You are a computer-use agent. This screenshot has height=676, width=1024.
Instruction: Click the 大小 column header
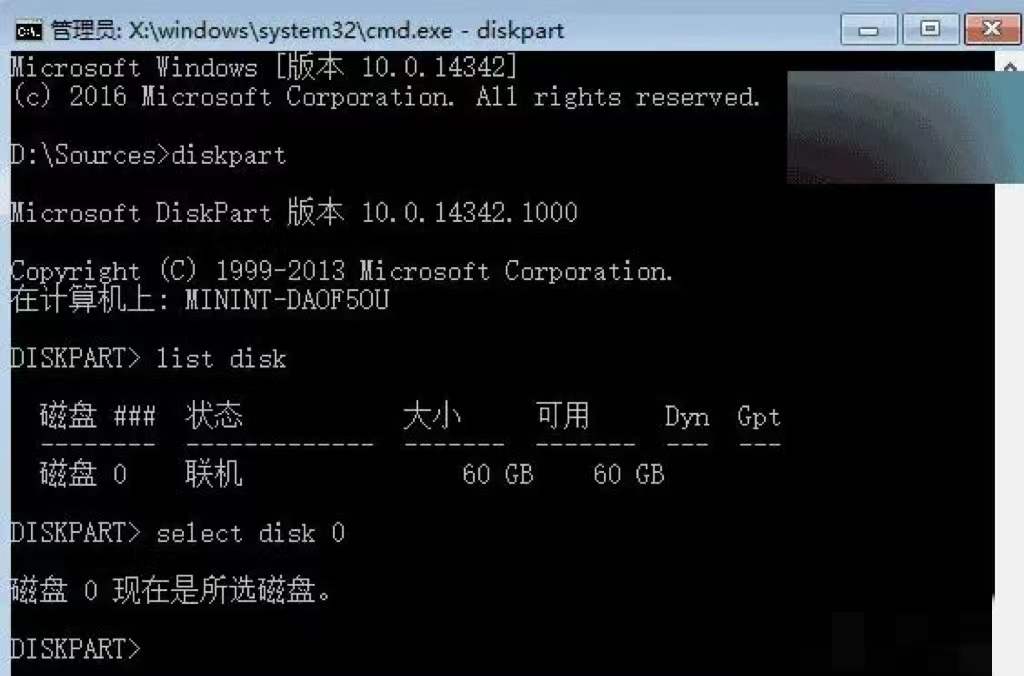point(432,416)
